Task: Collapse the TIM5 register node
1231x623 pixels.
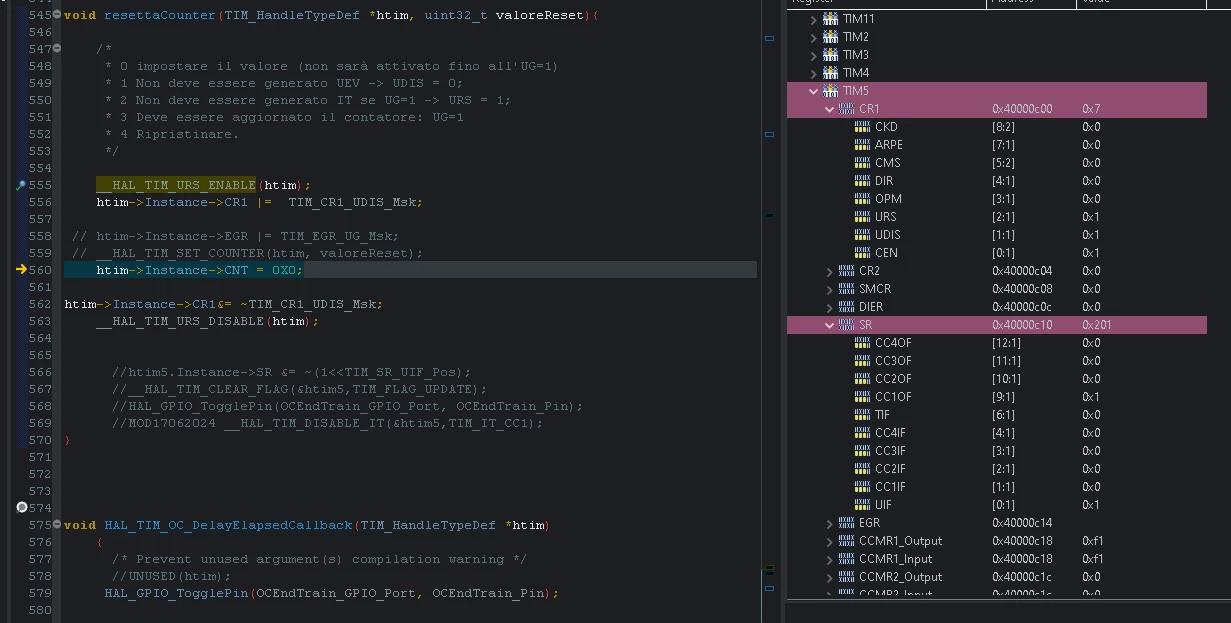Action: [x=813, y=91]
